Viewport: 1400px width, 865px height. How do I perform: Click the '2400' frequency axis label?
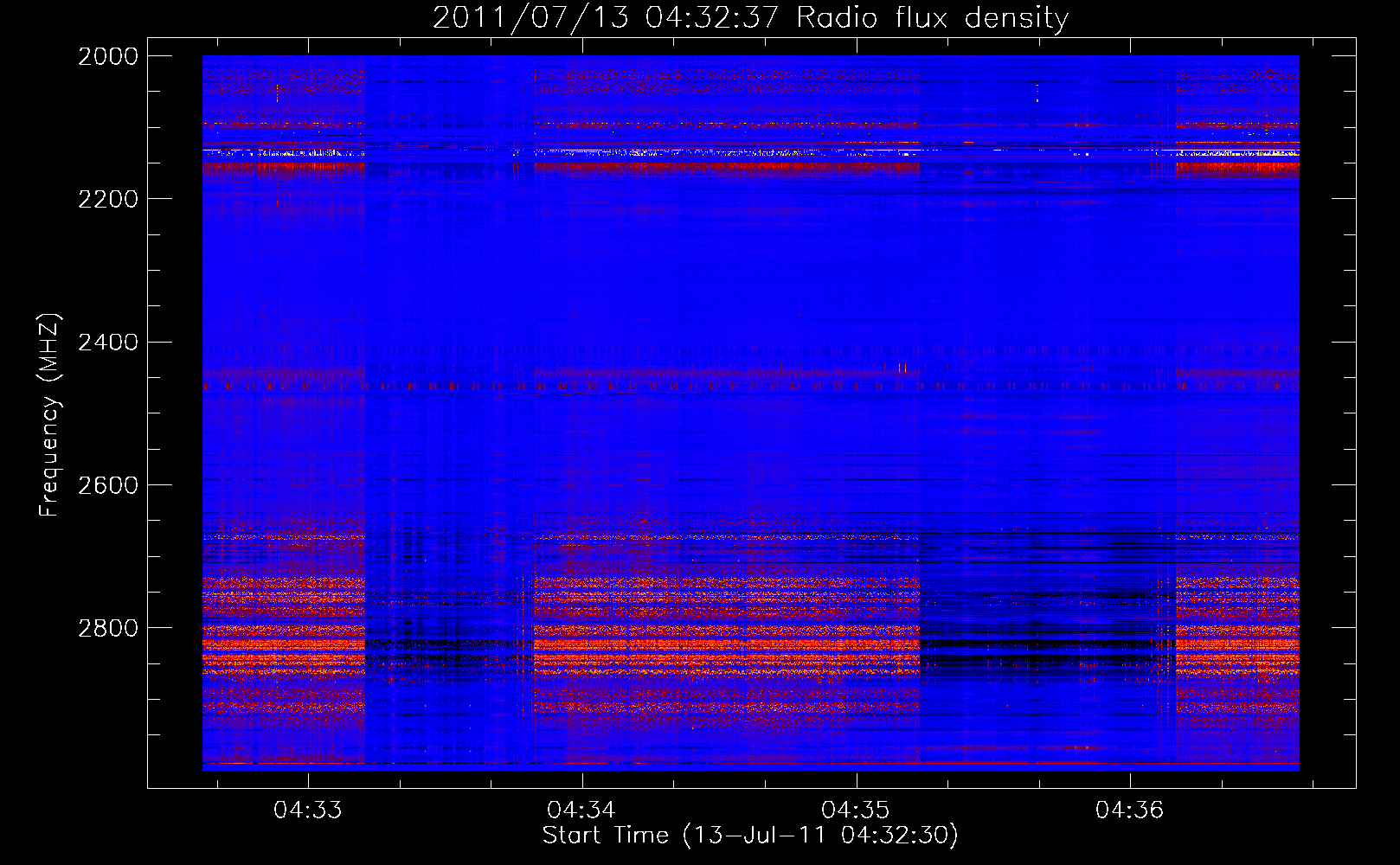(x=108, y=343)
